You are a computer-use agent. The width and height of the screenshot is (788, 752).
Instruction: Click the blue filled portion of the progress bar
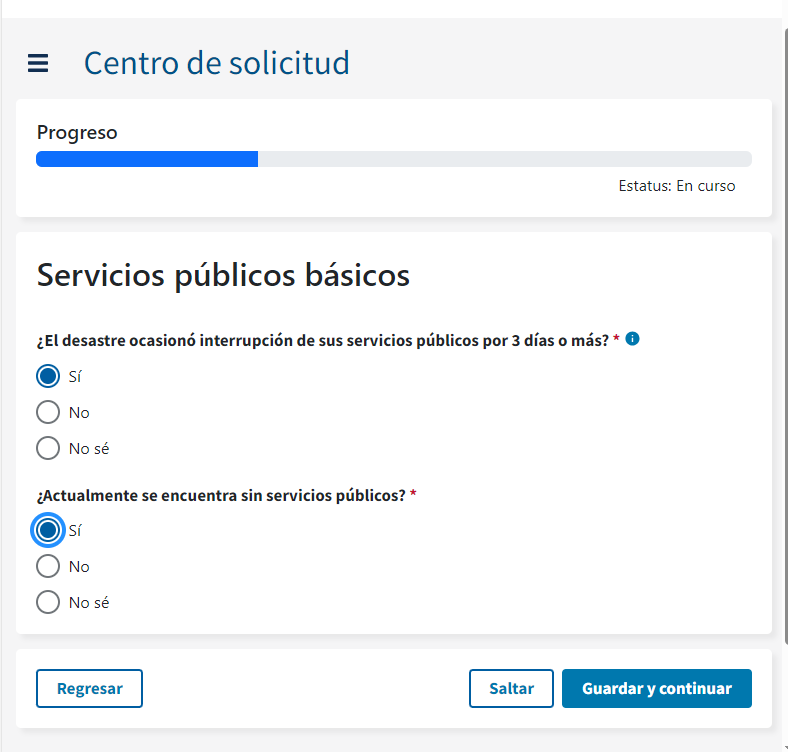tap(147, 159)
